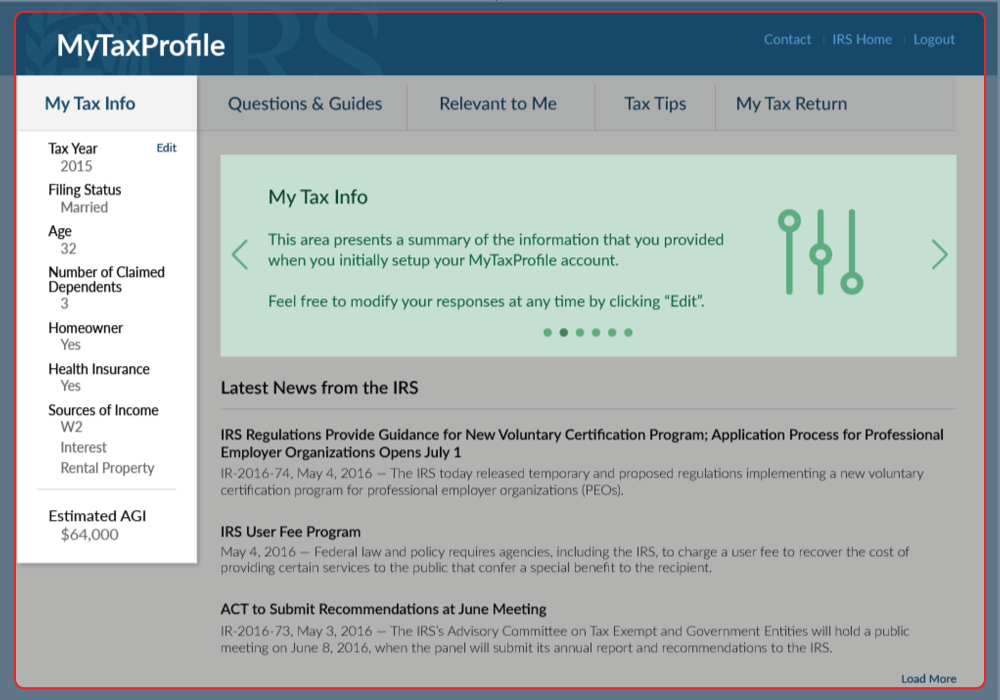Screen dimensions: 1000x700
Task: Log out of MyTaxProfile
Action: [934, 40]
